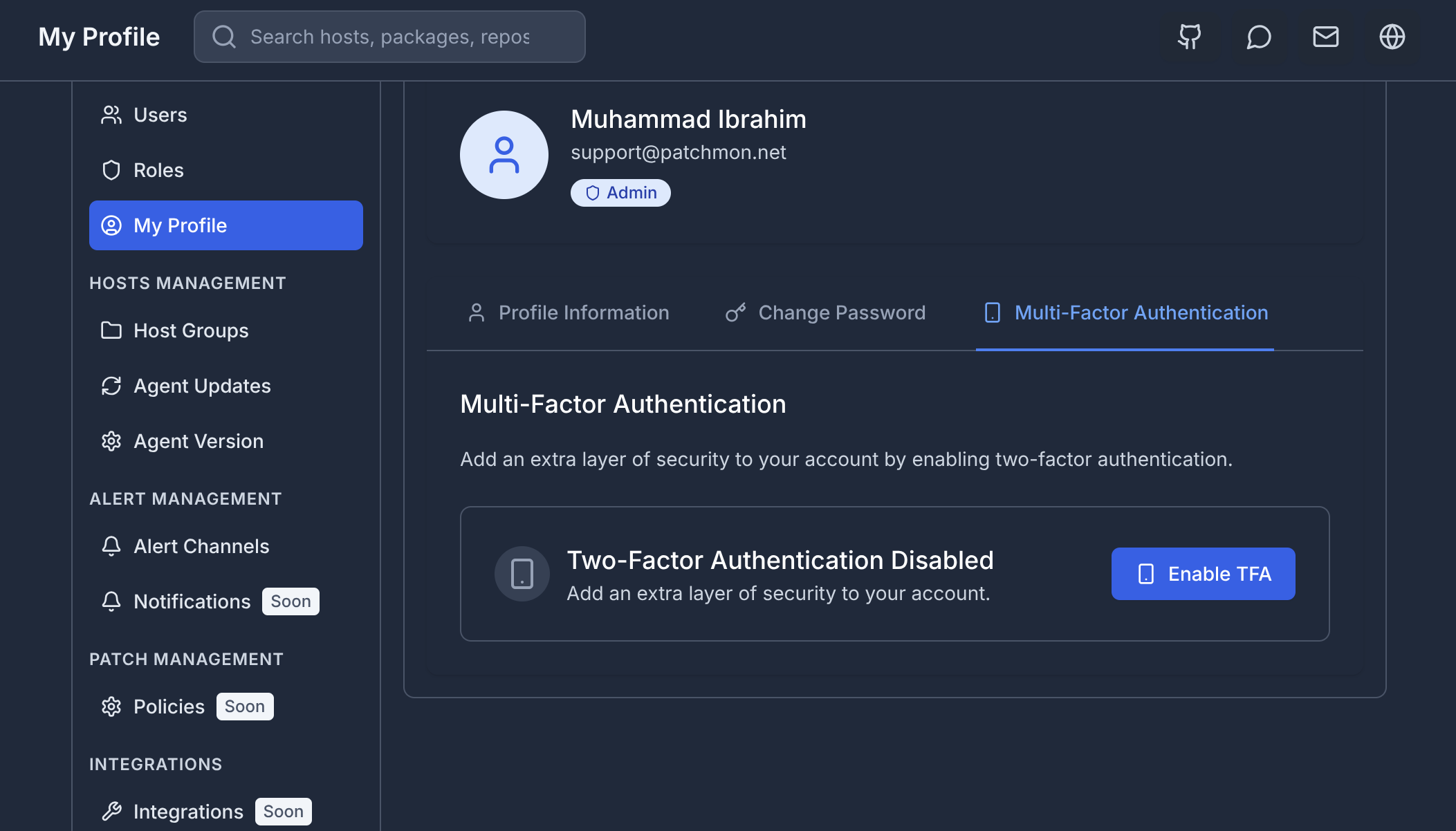Click the Notifications sidebar item
Screen dimensions: 1456x831
[192, 601]
